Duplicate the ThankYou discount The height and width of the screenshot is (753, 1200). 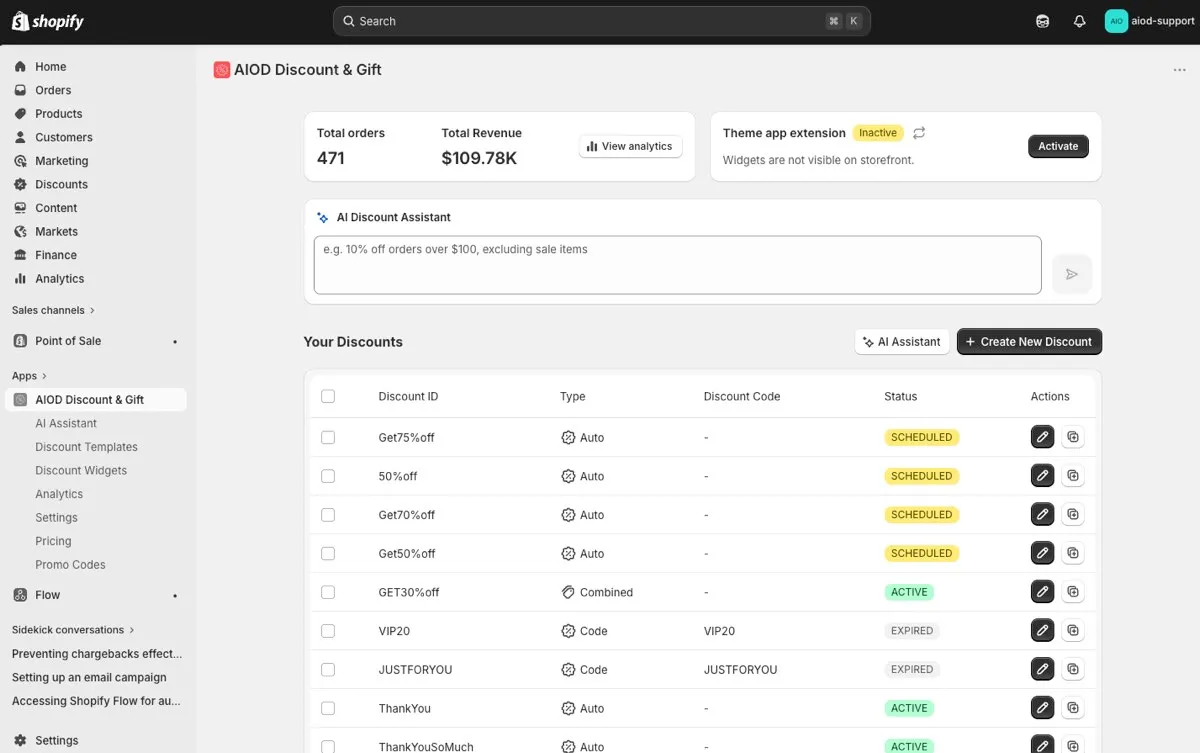(1073, 708)
